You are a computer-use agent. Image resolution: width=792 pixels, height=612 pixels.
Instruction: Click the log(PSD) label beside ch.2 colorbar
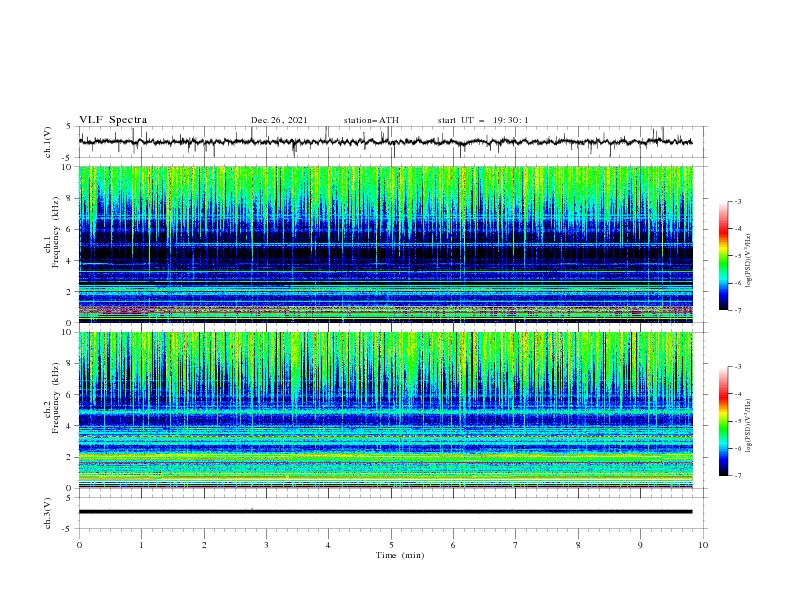748,426
